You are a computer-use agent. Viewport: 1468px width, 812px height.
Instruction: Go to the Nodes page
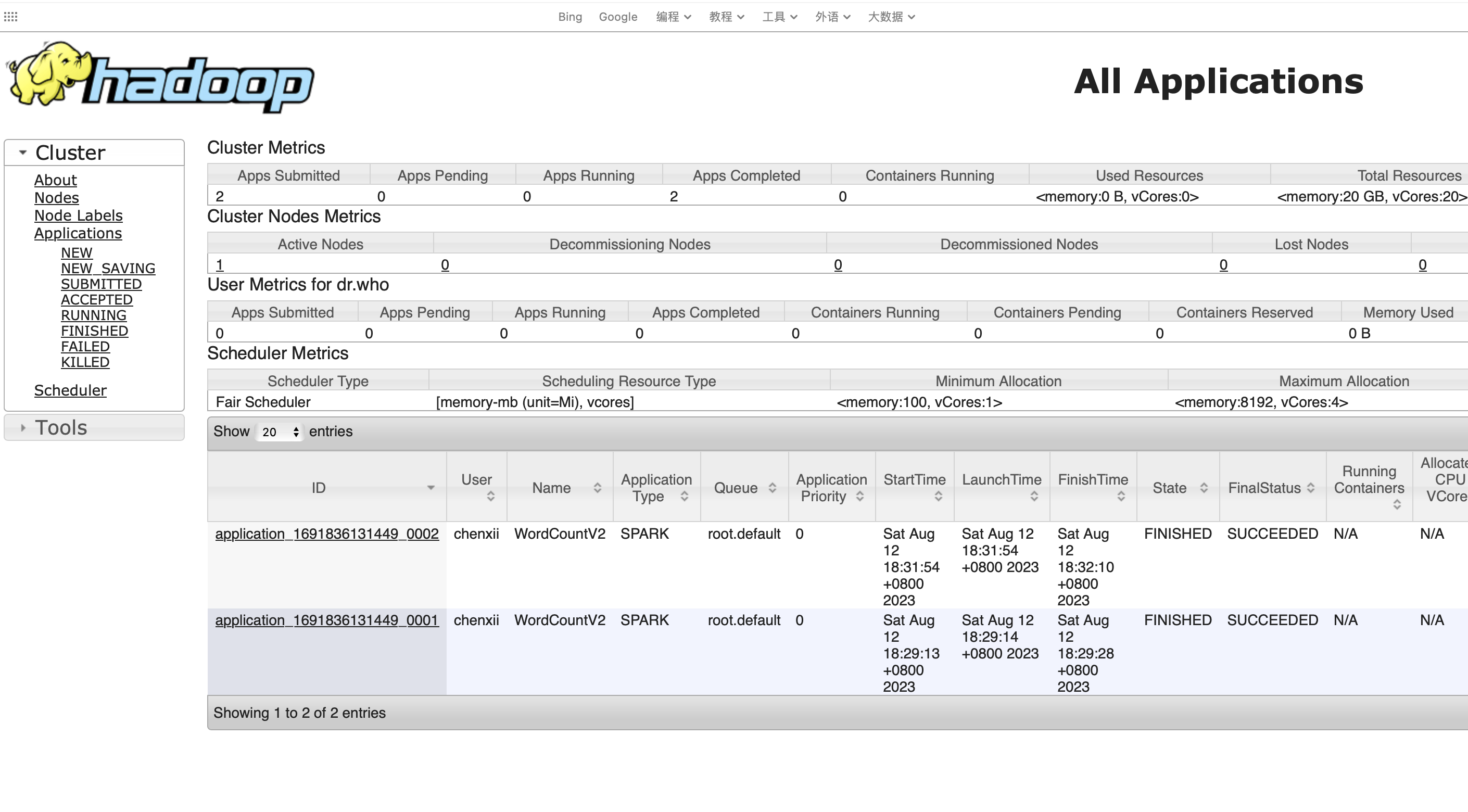pos(56,198)
